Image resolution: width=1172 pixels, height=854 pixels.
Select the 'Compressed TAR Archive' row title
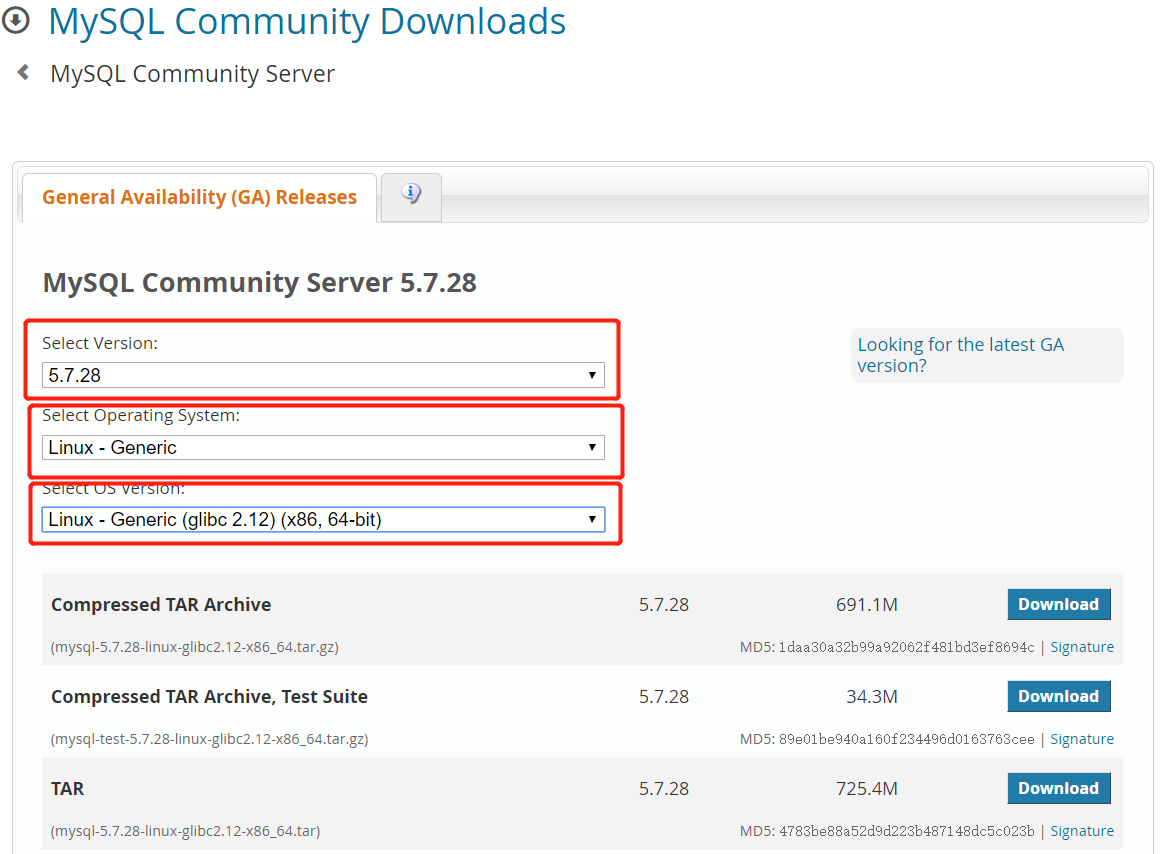(161, 604)
